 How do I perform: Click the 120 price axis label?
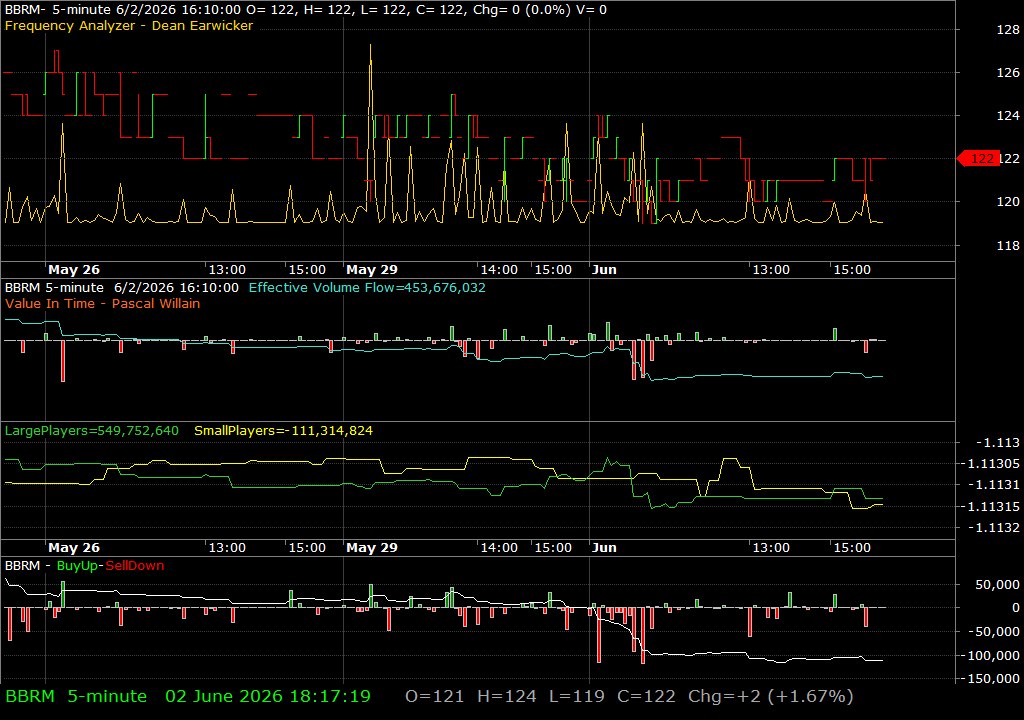1008,201
